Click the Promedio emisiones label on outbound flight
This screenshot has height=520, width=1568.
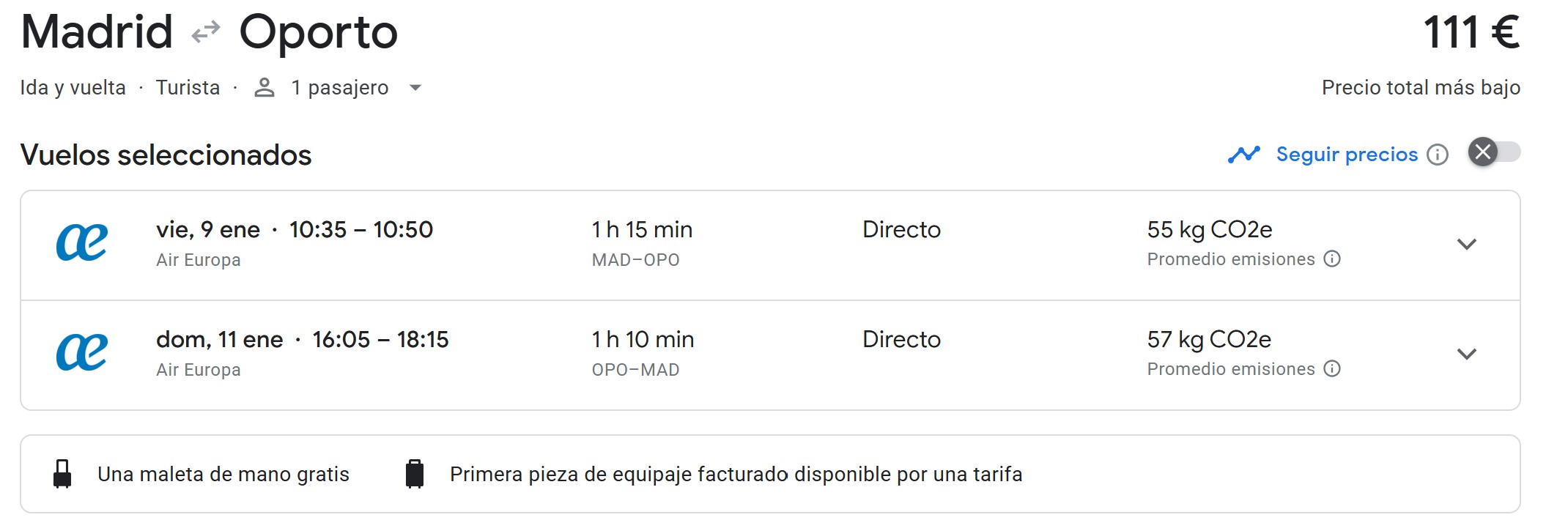tap(1230, 259)
